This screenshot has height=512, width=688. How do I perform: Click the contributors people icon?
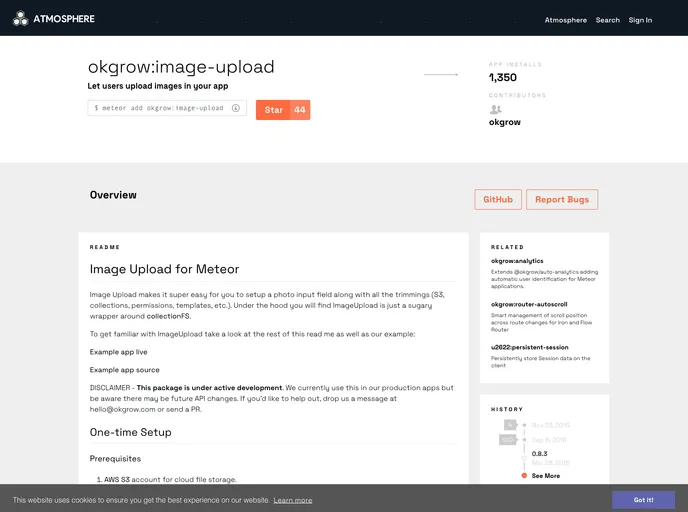[495, 109]
